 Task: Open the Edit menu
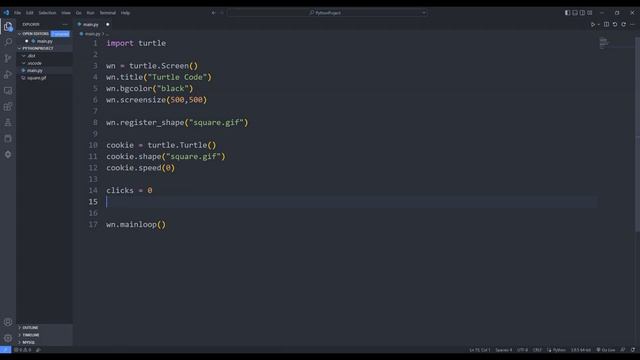[30, 13]
